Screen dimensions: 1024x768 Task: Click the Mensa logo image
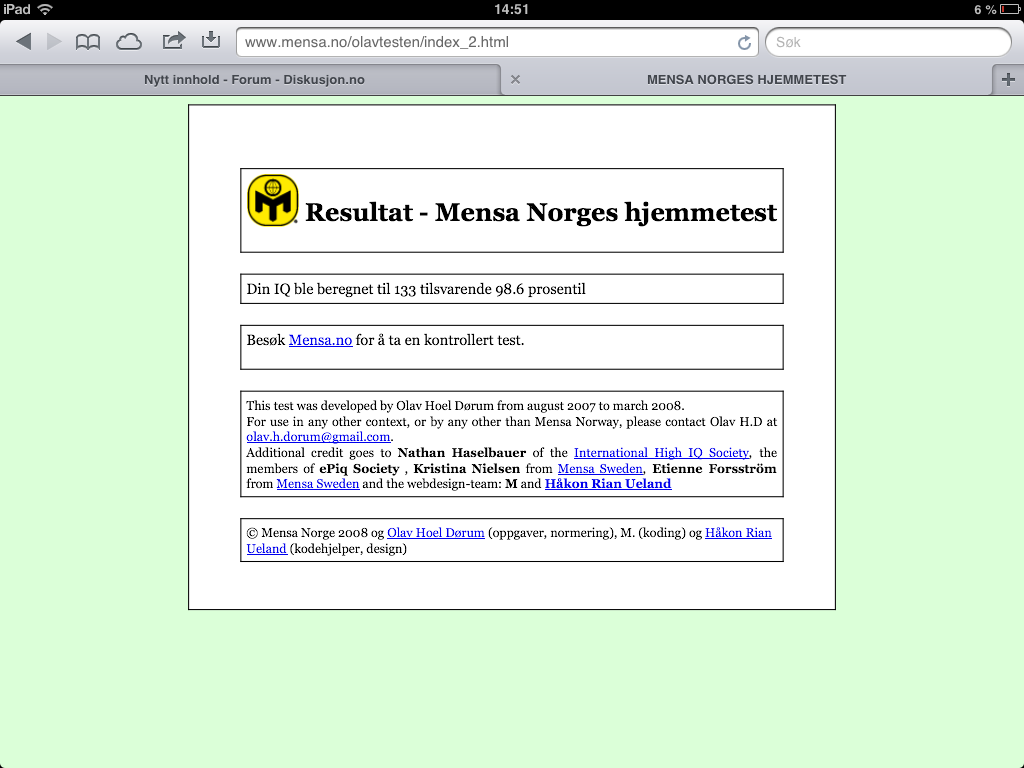(x=272, y=200)
